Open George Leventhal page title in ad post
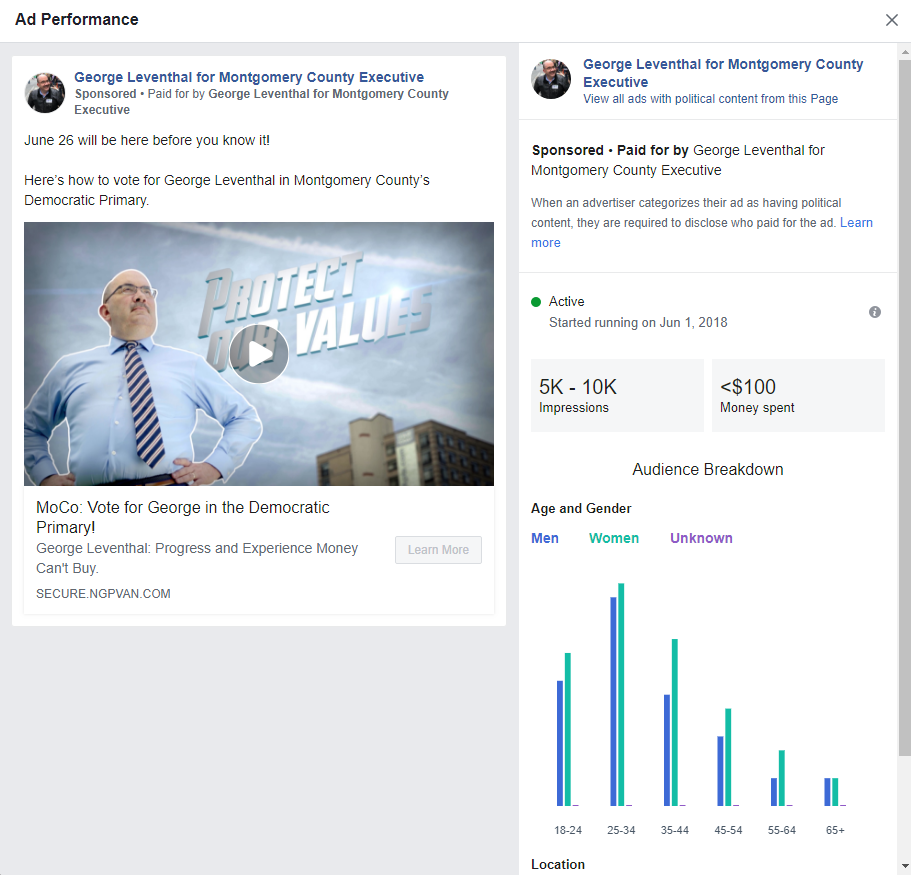Screen dimensions: 911x875 click(x=249, y=77)
